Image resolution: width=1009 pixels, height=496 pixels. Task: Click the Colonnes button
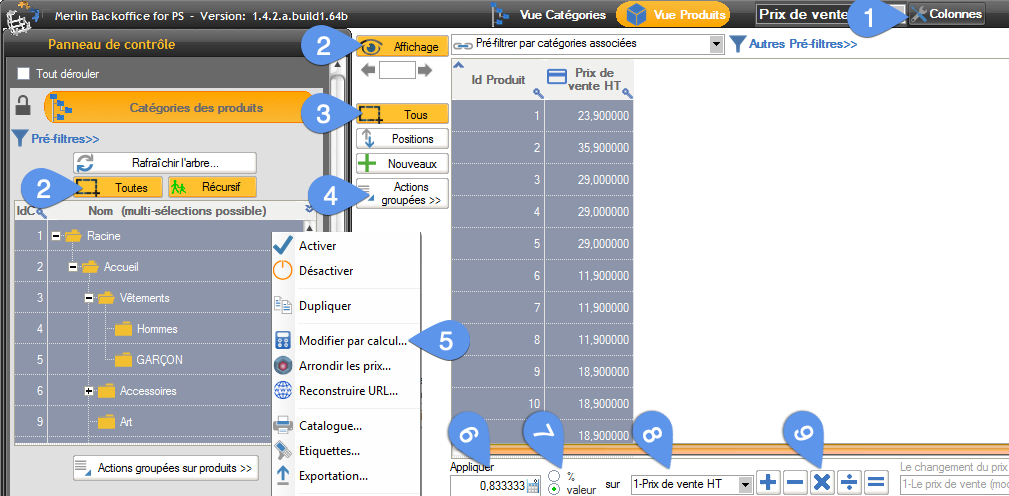946,14
